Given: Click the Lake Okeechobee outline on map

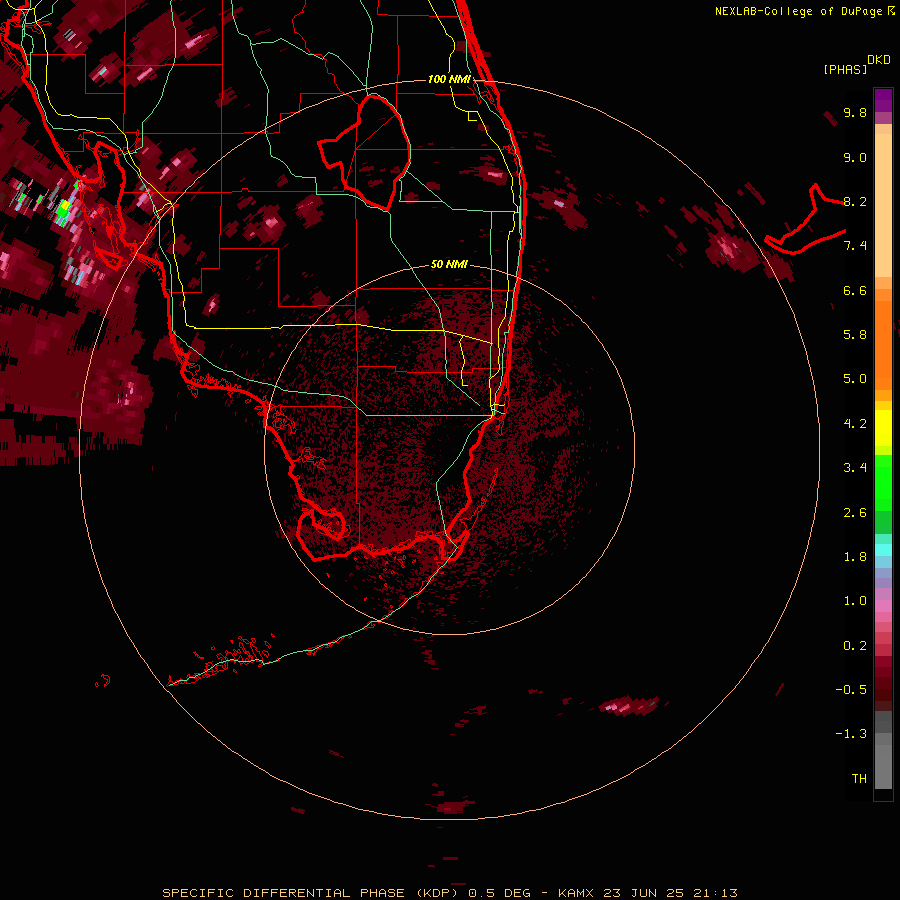Looking at the screenshot, I should pos(364,152).
